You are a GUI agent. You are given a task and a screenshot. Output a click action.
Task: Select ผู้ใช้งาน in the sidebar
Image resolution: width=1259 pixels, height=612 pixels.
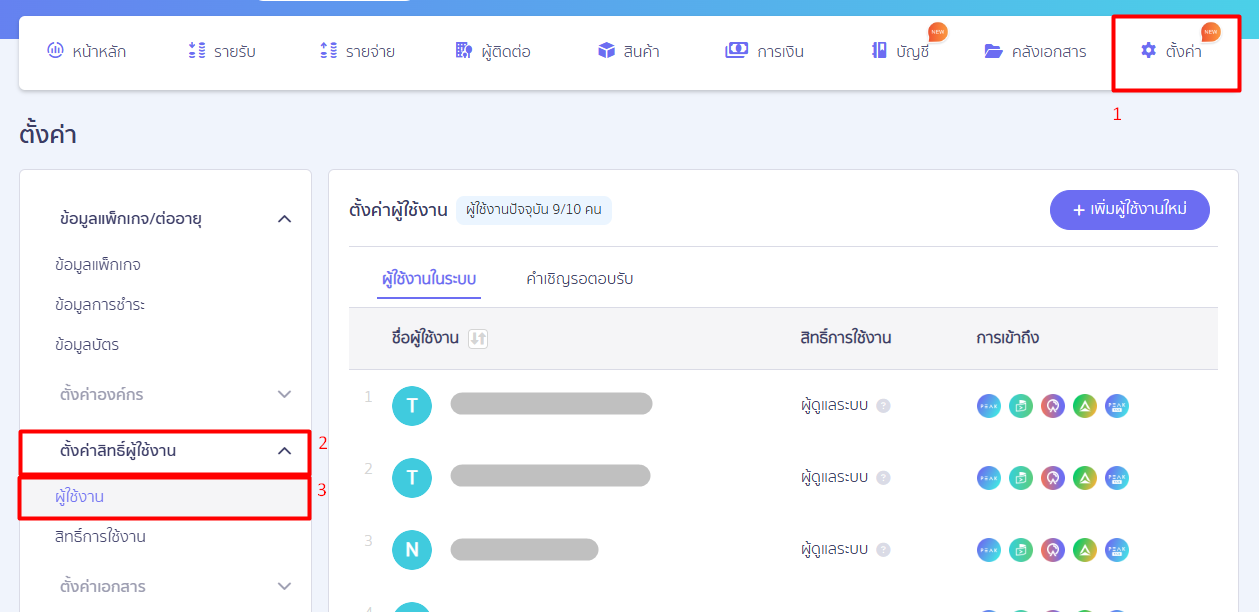(164, 497)
